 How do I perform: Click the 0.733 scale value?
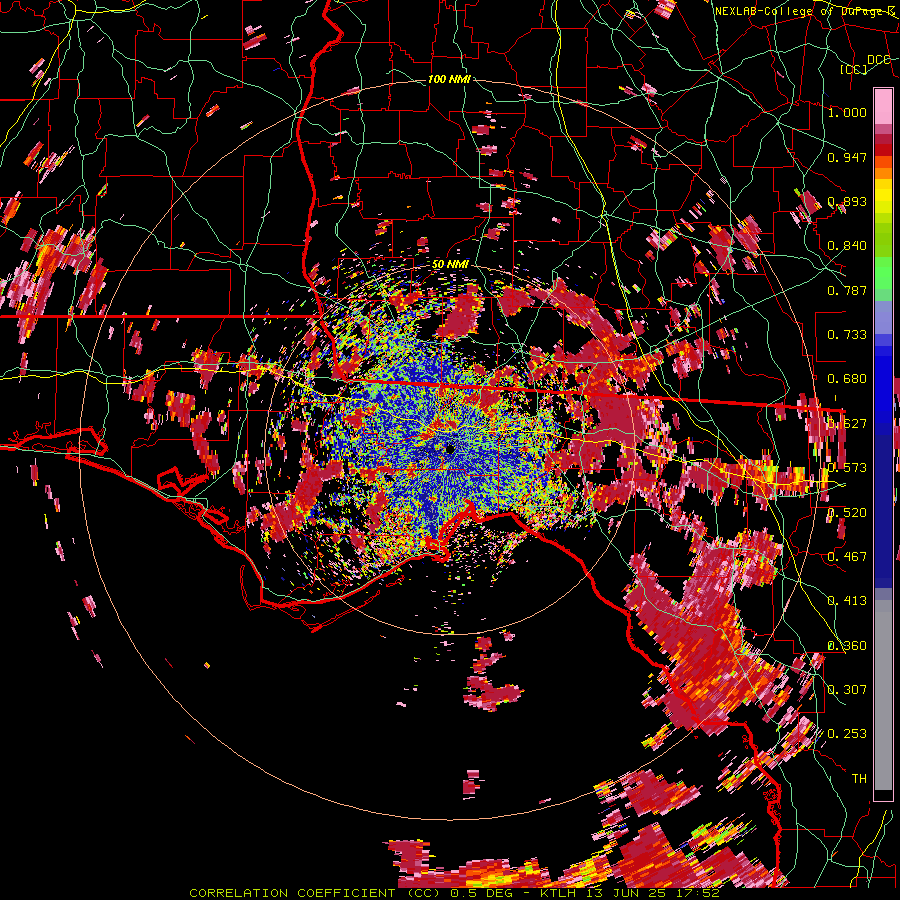(x=847, y=335)
